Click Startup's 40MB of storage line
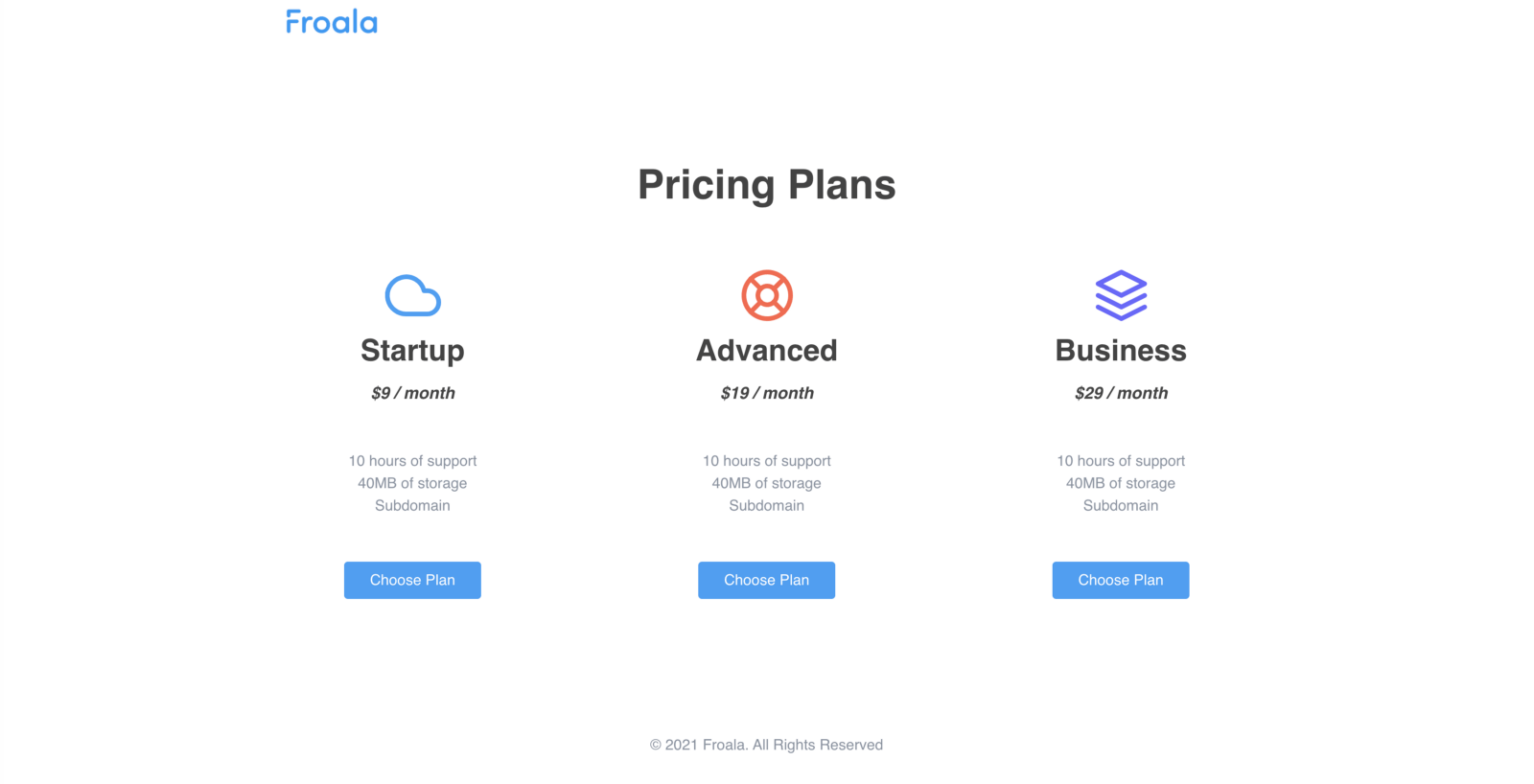 [x=412, y=483]
